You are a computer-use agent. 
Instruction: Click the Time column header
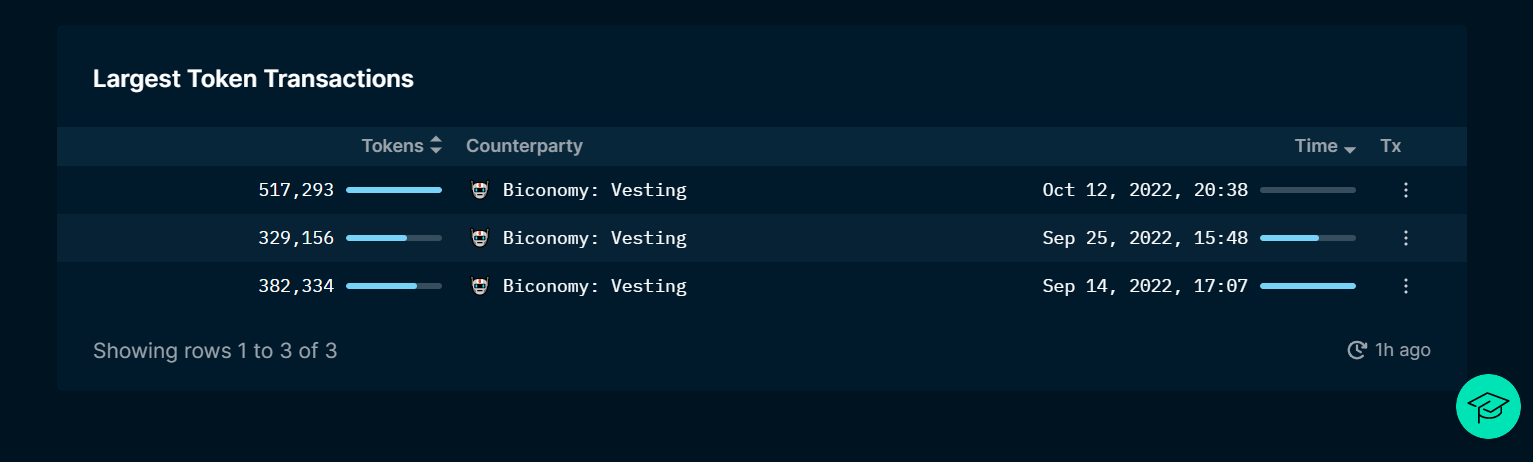(x=1316, y=146)
